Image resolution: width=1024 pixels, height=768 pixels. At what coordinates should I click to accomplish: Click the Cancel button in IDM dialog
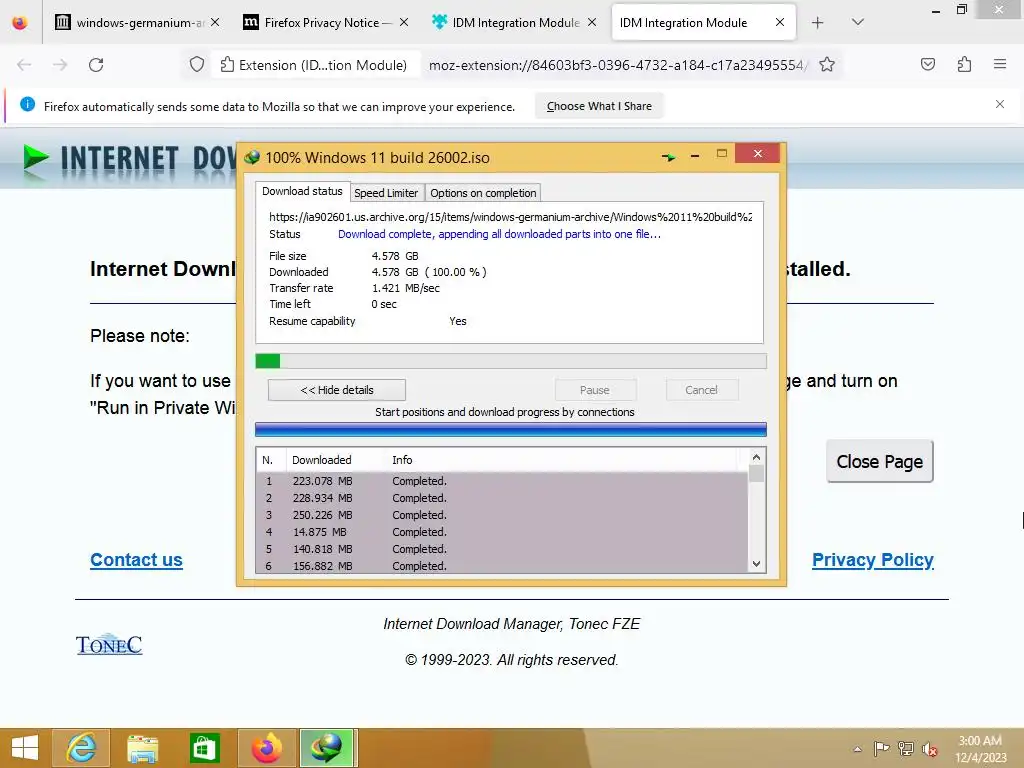(702, 390)
